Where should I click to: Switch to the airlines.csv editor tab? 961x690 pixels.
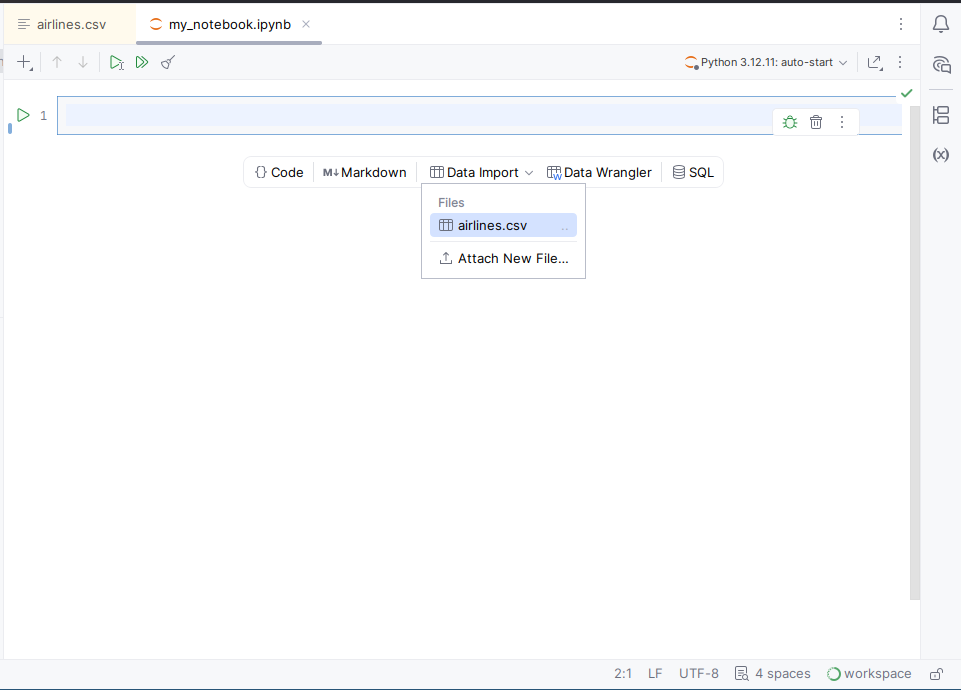coord(70,24)
